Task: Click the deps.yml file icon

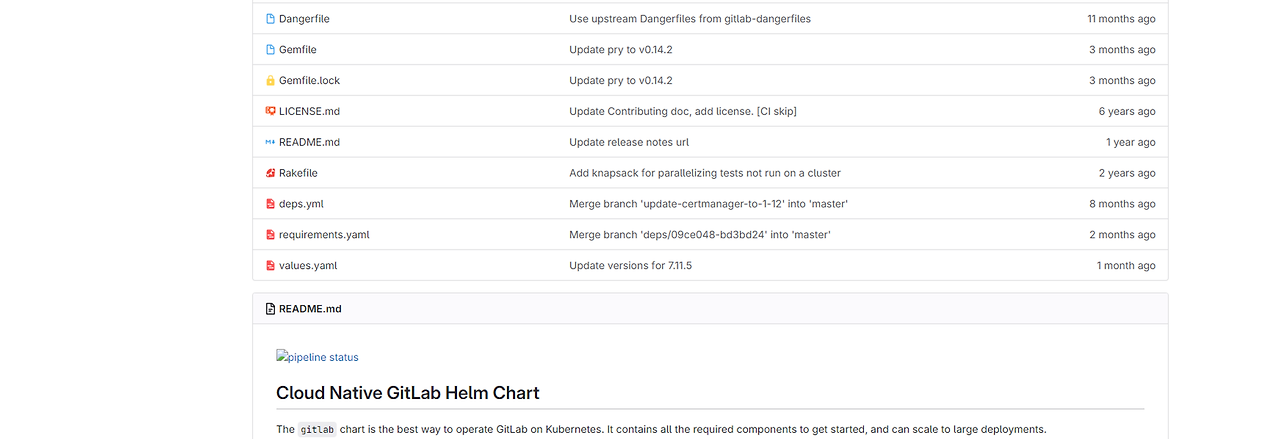Action: coord(270,204)
